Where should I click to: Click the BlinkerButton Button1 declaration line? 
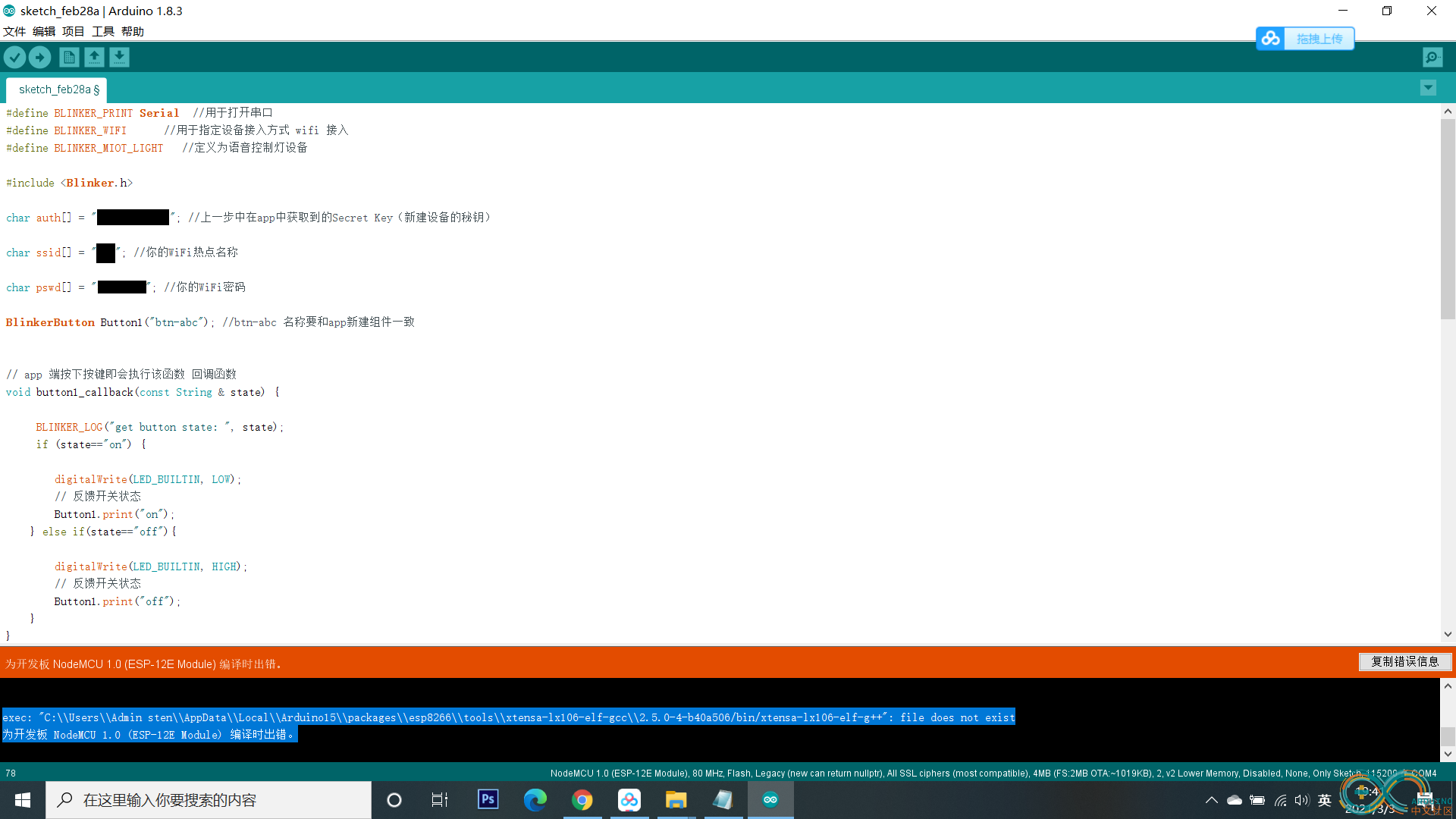tap(210, 322)
